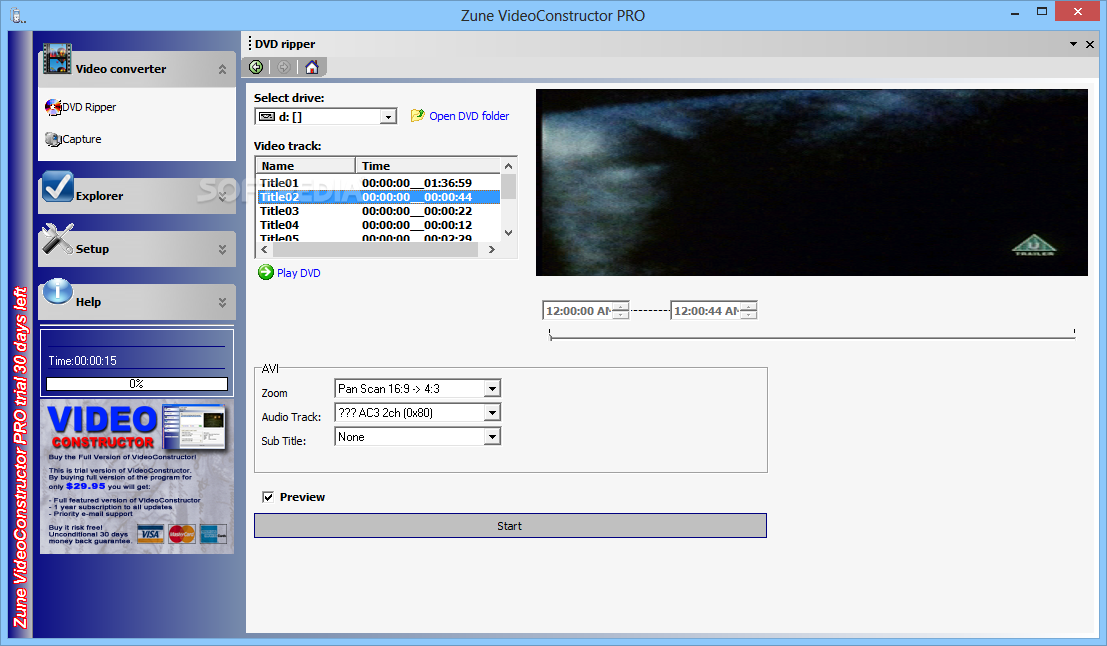The width and height of the screenshot is (1107, 646).
Task: Select the Title01 video track
Action: (x=378, y=183)
